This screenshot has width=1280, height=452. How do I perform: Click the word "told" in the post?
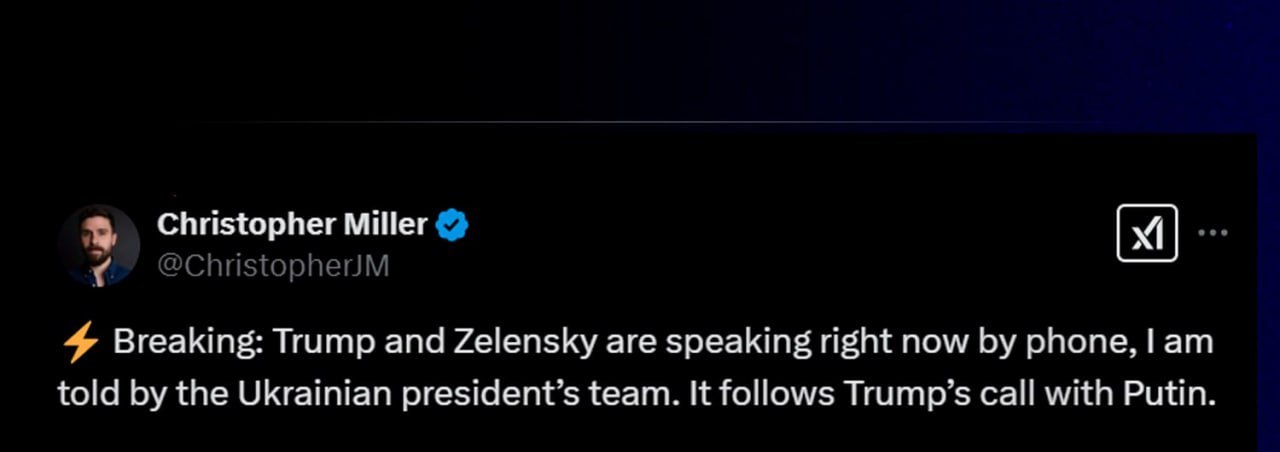[84, 393]
